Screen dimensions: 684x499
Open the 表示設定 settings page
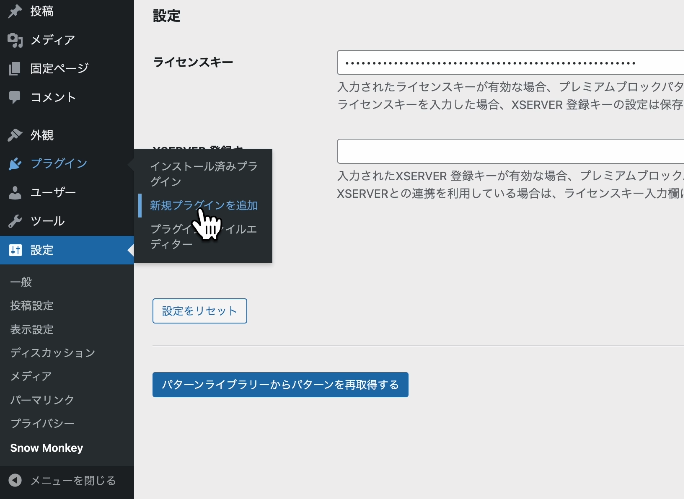point(32,329)
